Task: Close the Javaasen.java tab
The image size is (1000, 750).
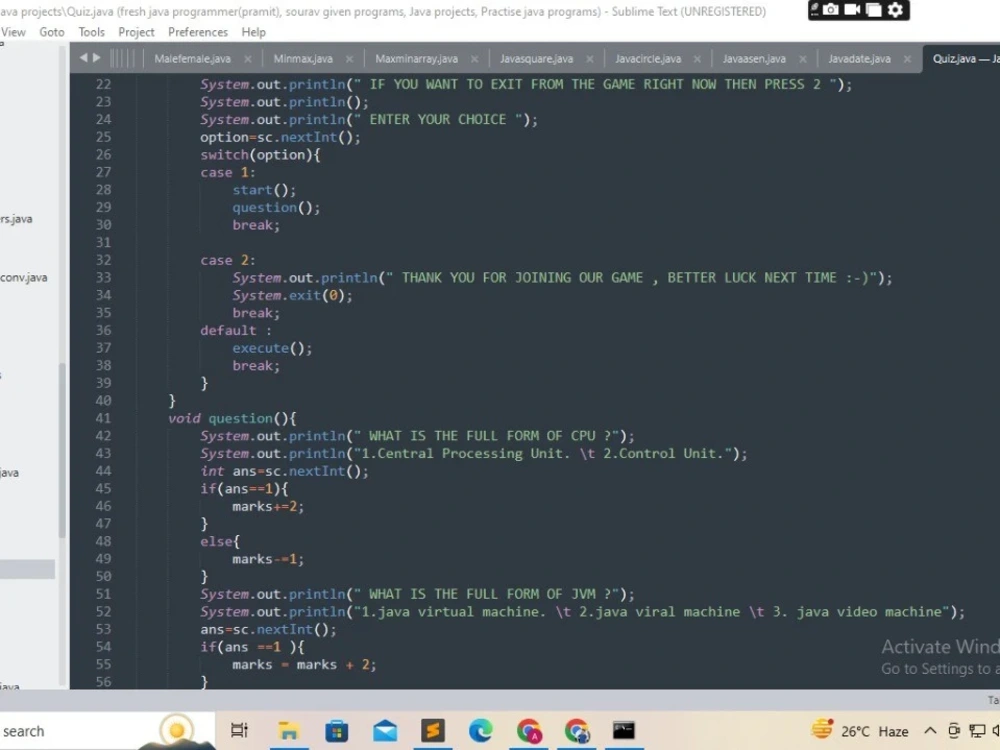Action: [803, 59]
